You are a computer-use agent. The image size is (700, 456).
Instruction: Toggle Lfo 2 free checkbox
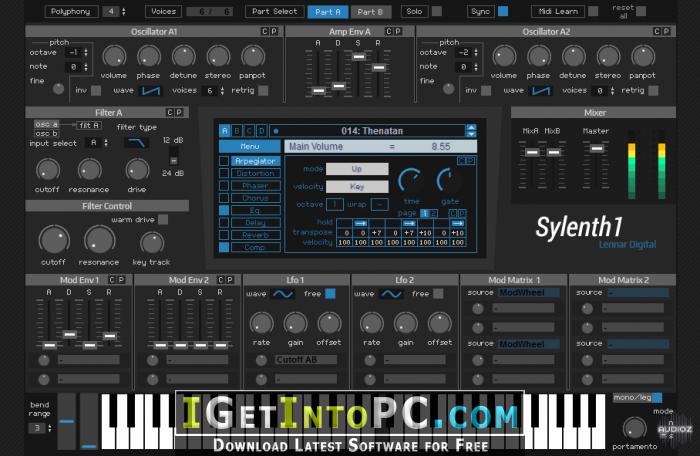[x=438, y=293]
